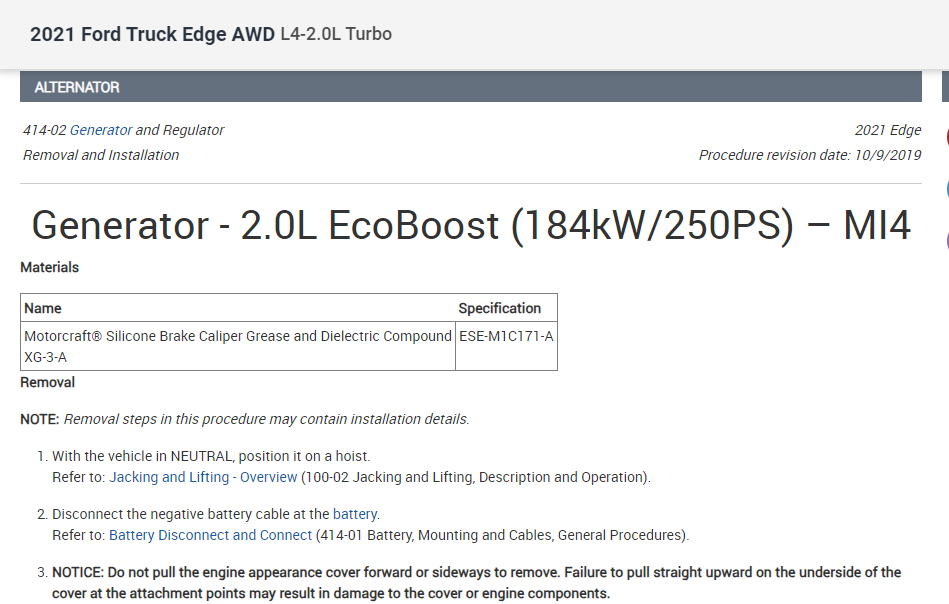Click the Motorcraft Silicone Brake Caliper Grease cell
The height and width of the screenshot is (604, 949).
tap(237, 337)
